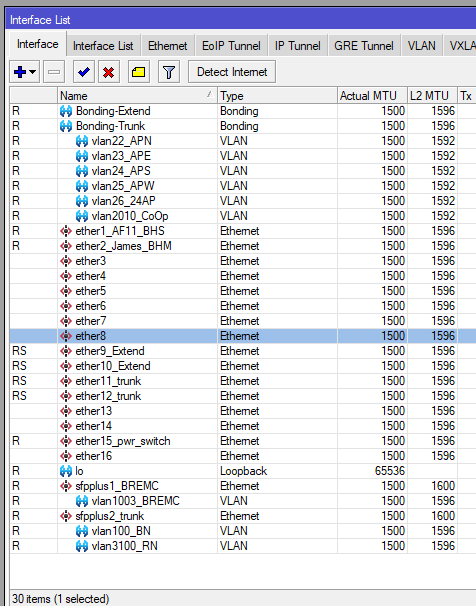Click the Remove minus button
Image resolution: width=476 pixels, height=606 pixels.
click(x=54, y=72)
